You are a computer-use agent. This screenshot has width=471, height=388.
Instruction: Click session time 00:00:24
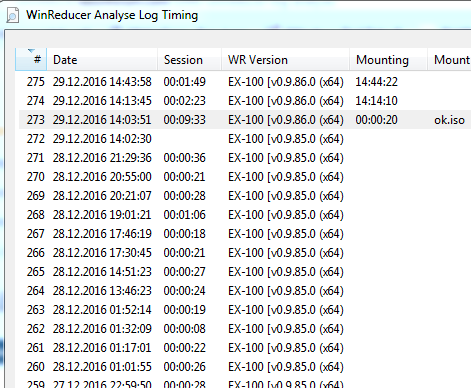click(185, 291)
